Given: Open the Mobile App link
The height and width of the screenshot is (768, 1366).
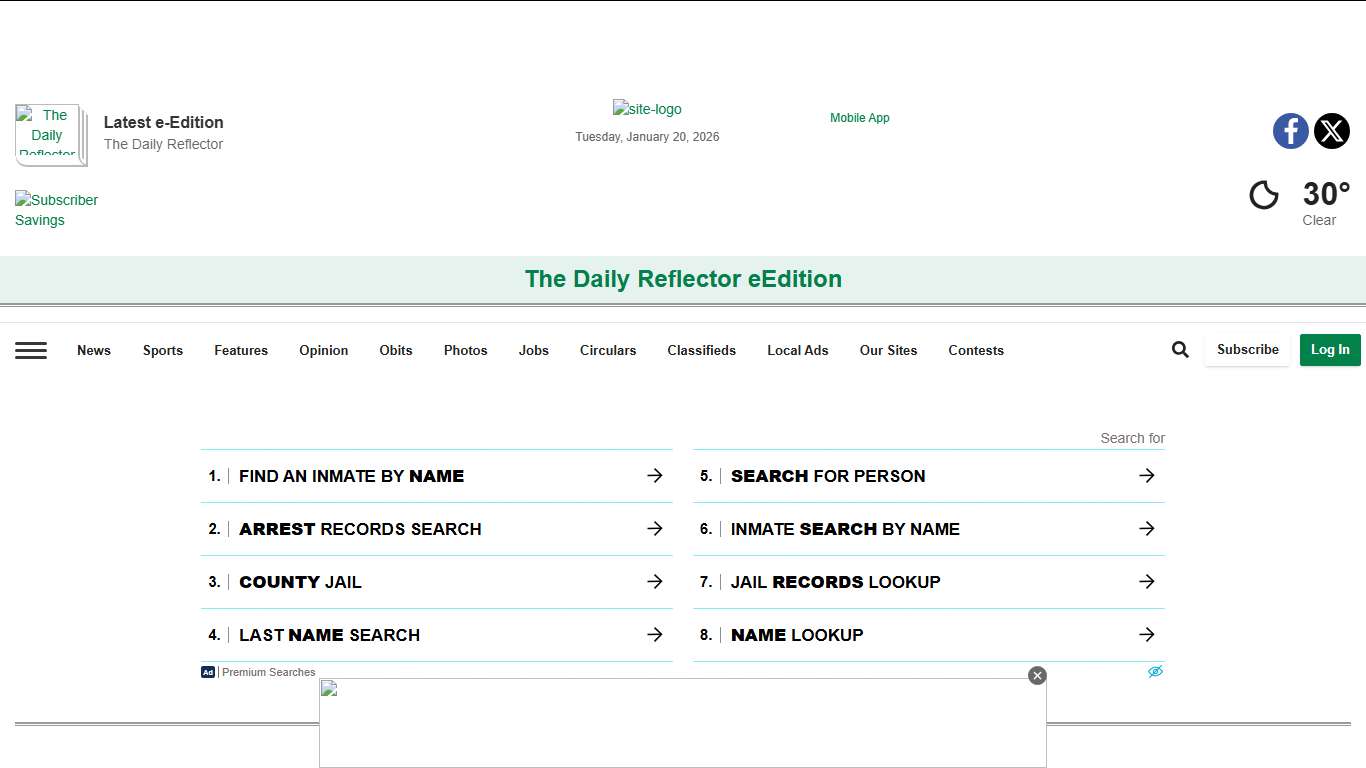Looking at the screenshot, I should [859, 117].
